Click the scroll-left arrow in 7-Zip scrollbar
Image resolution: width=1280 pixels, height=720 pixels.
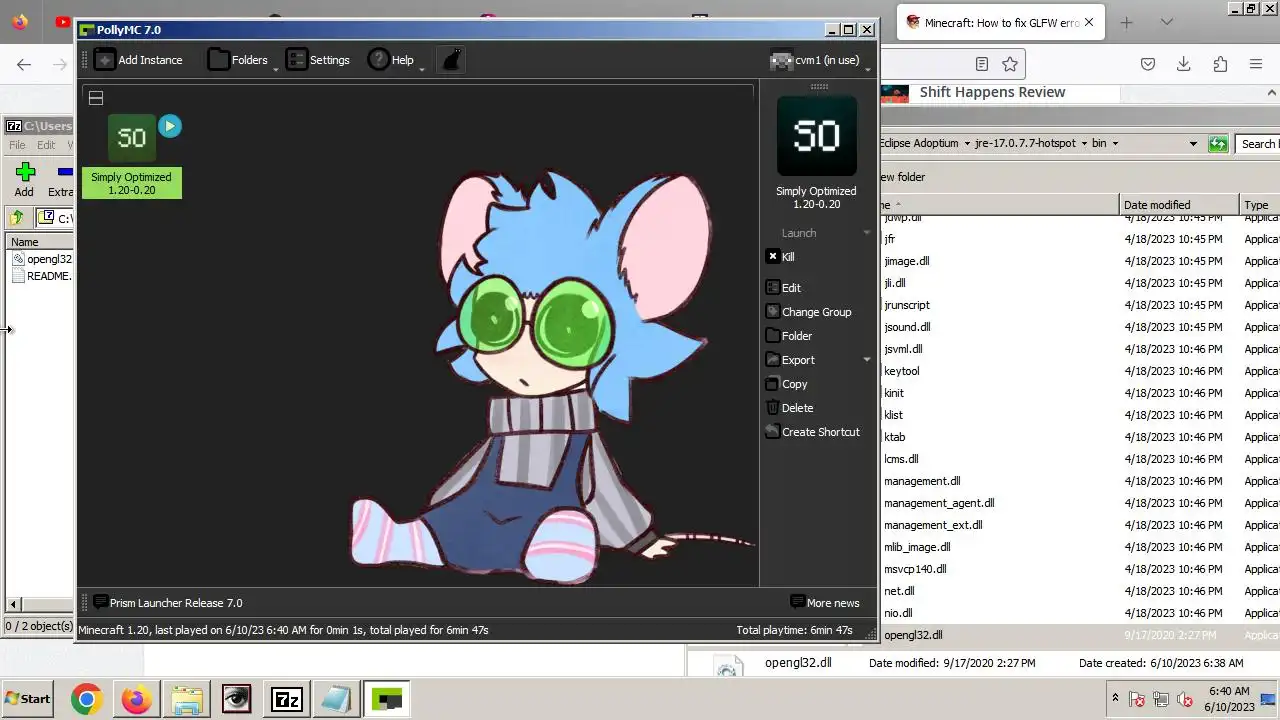pos(13,605)
